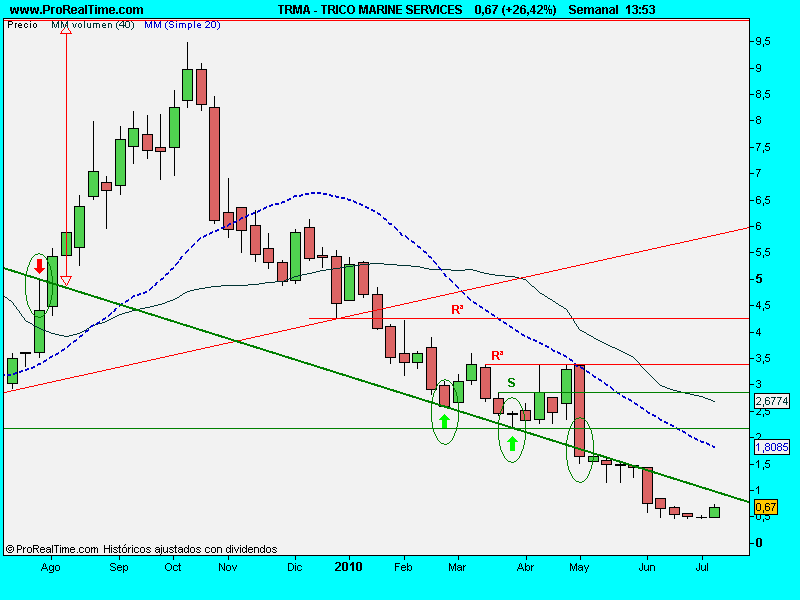Click the 6,5 price axis label
The width and height of the screenshot is (800, 600).
pos(763,200)
